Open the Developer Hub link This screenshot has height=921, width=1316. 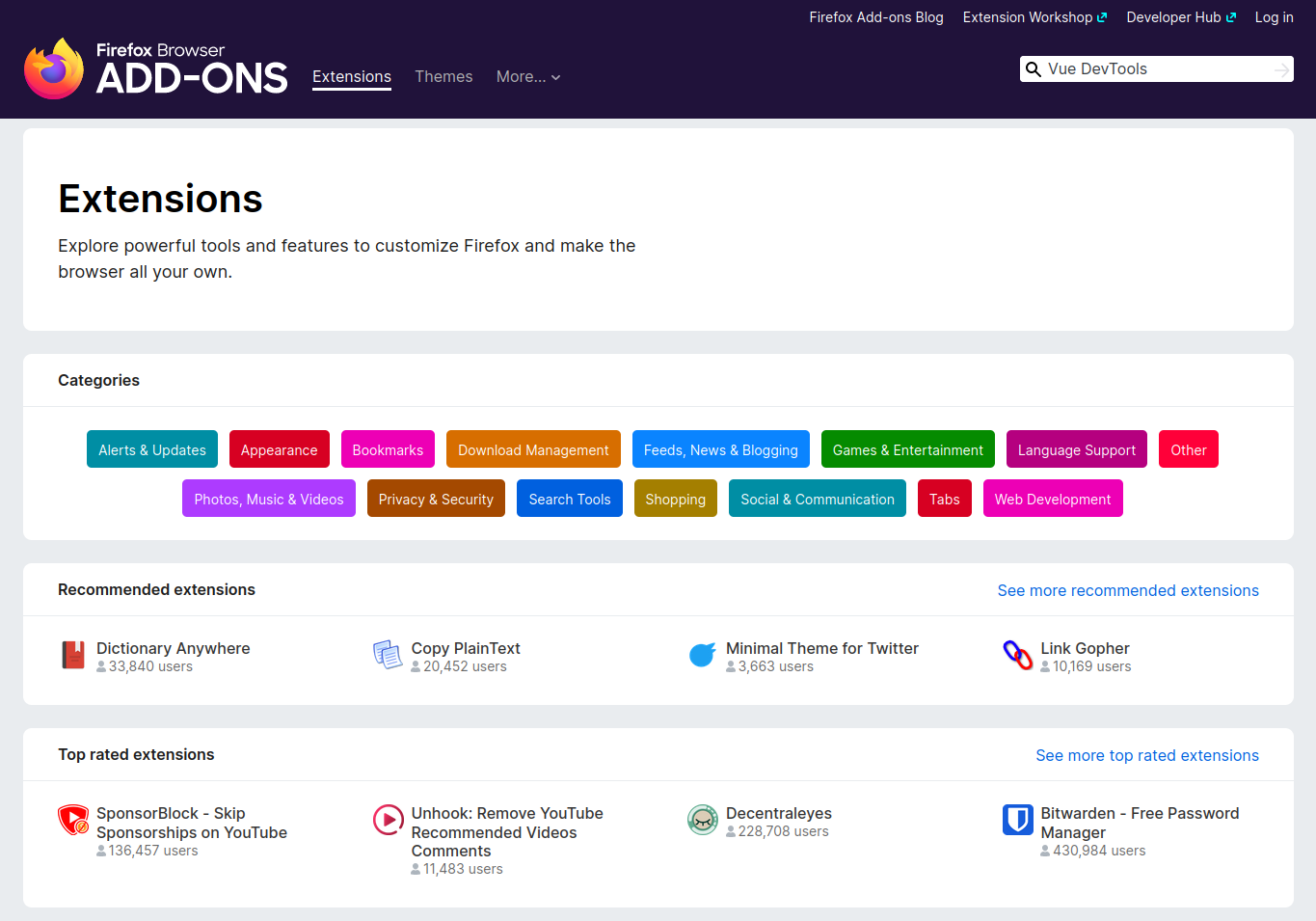1181,17
